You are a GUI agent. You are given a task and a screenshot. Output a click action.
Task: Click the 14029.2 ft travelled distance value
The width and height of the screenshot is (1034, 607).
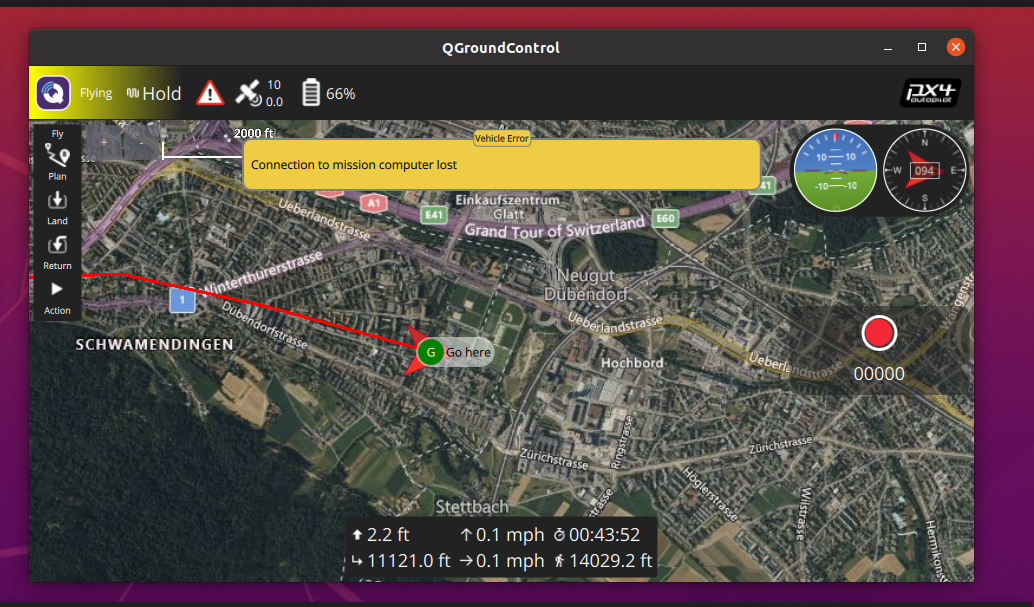[611, 561]
